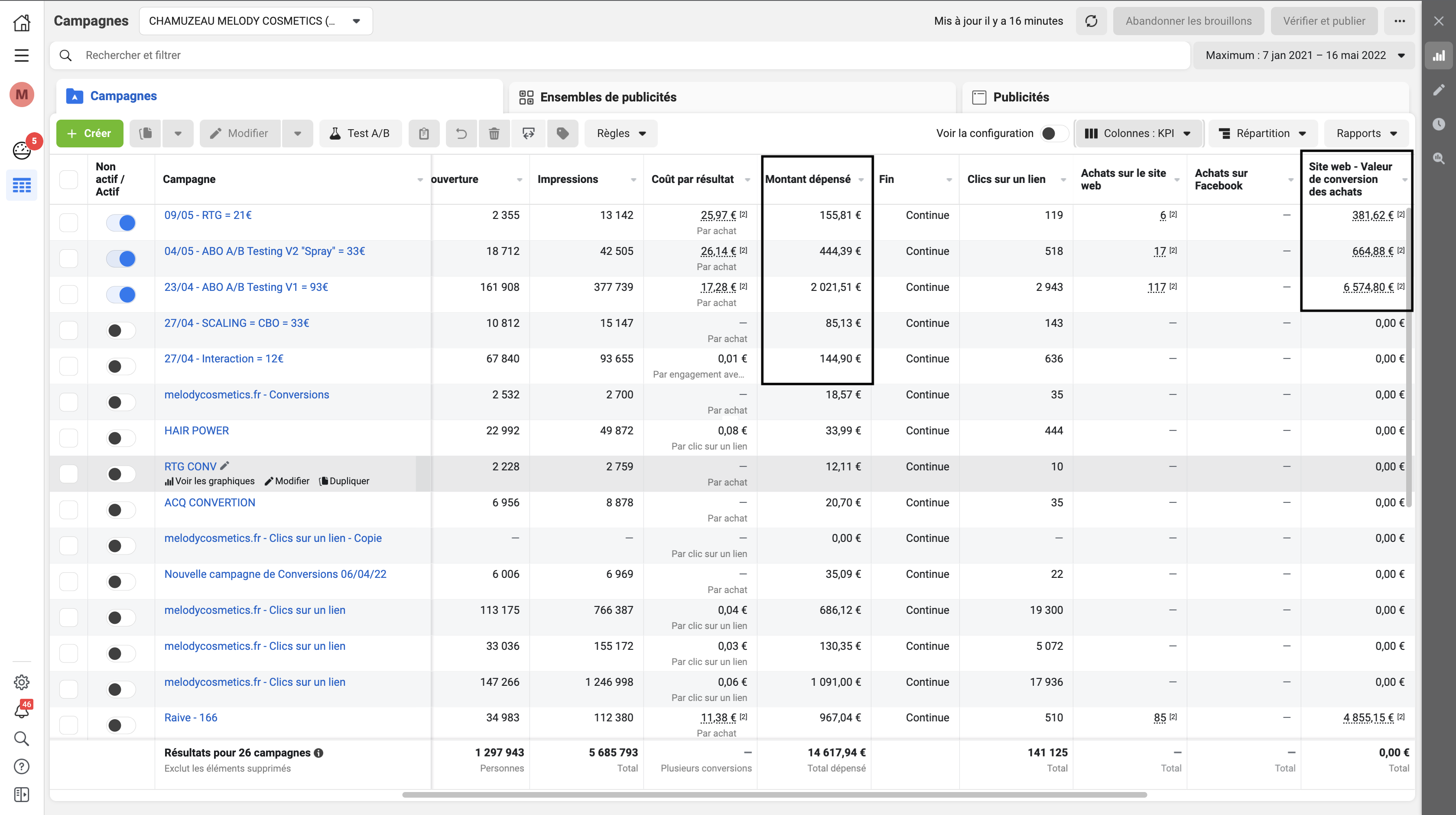Tick the checkbox for Raive - 166 row
Viewport: 1456px width, 815px height.
68,725
